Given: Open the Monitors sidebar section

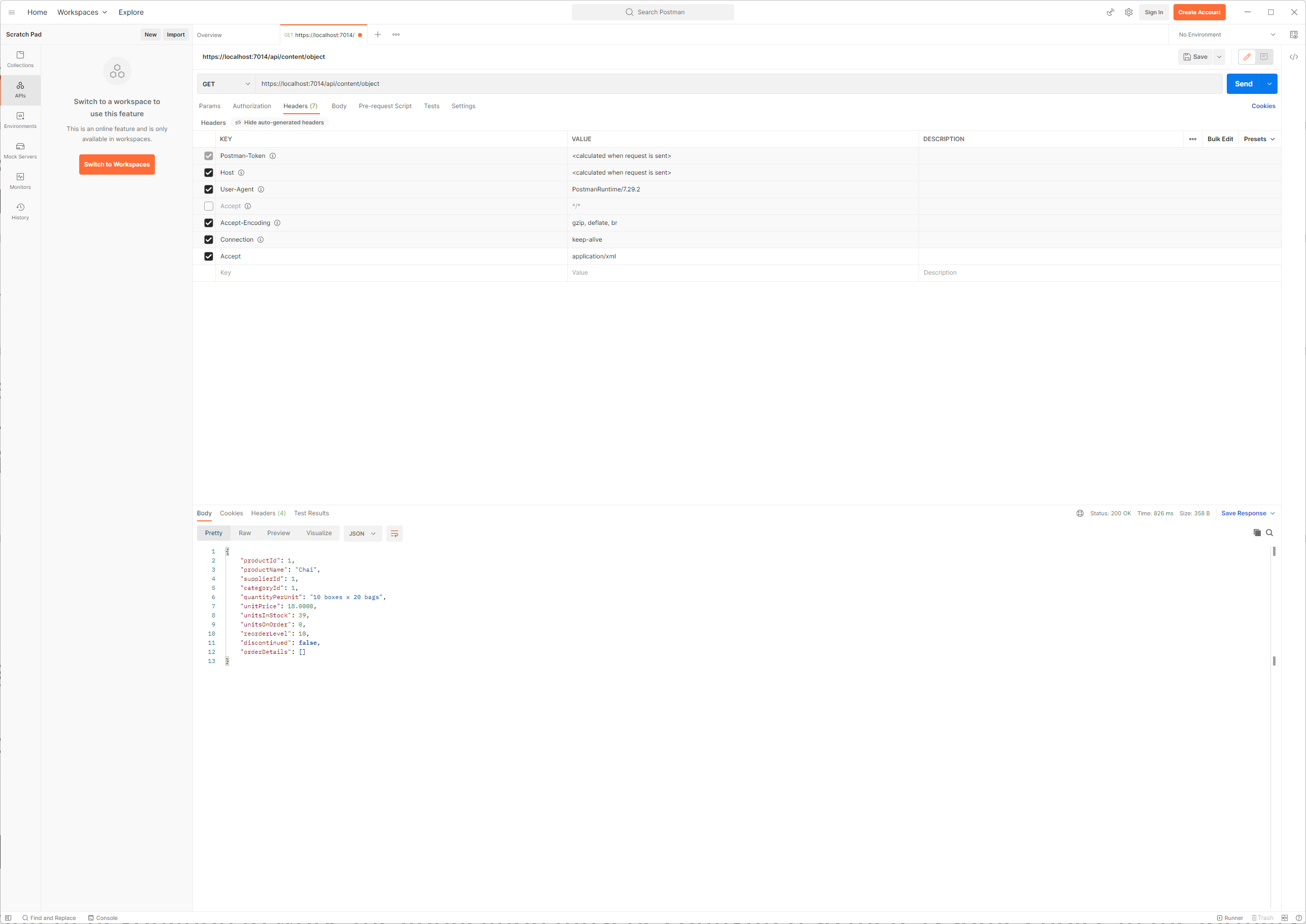Looking at the screenshot, I should point(20,181).
